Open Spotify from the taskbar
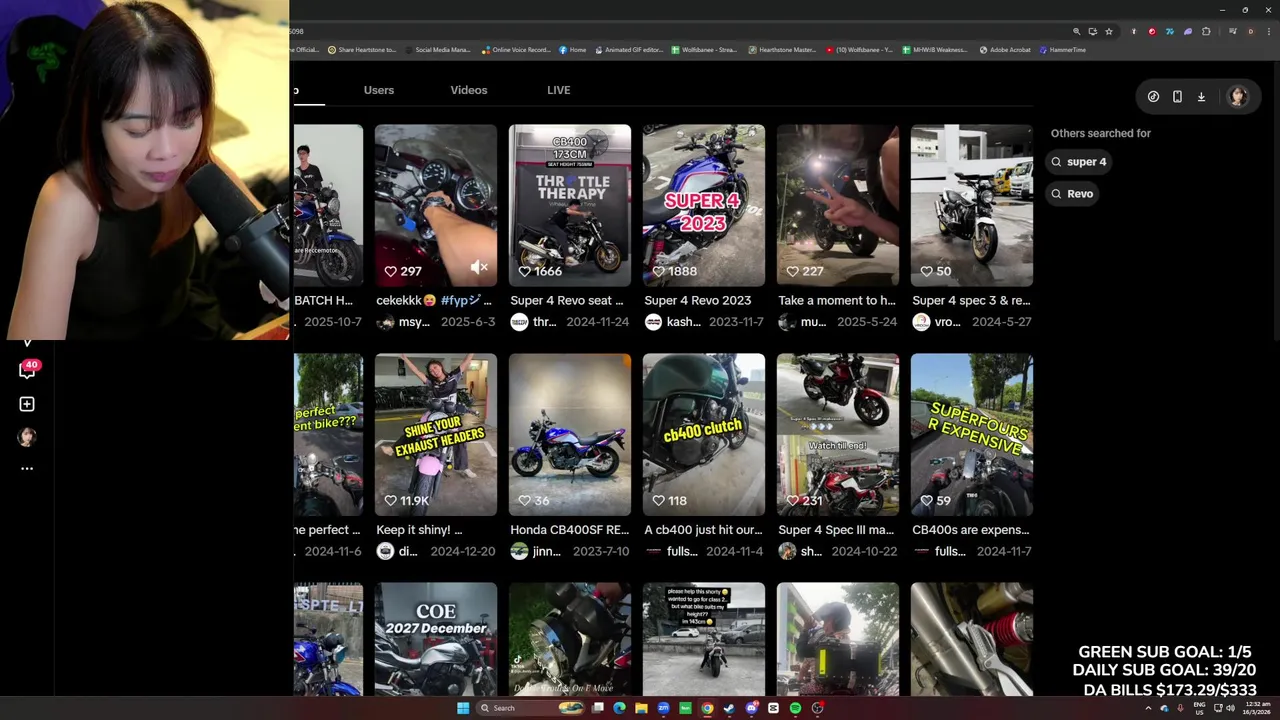The height and width of the screenshot is (720, 1280). click(795, 708)
